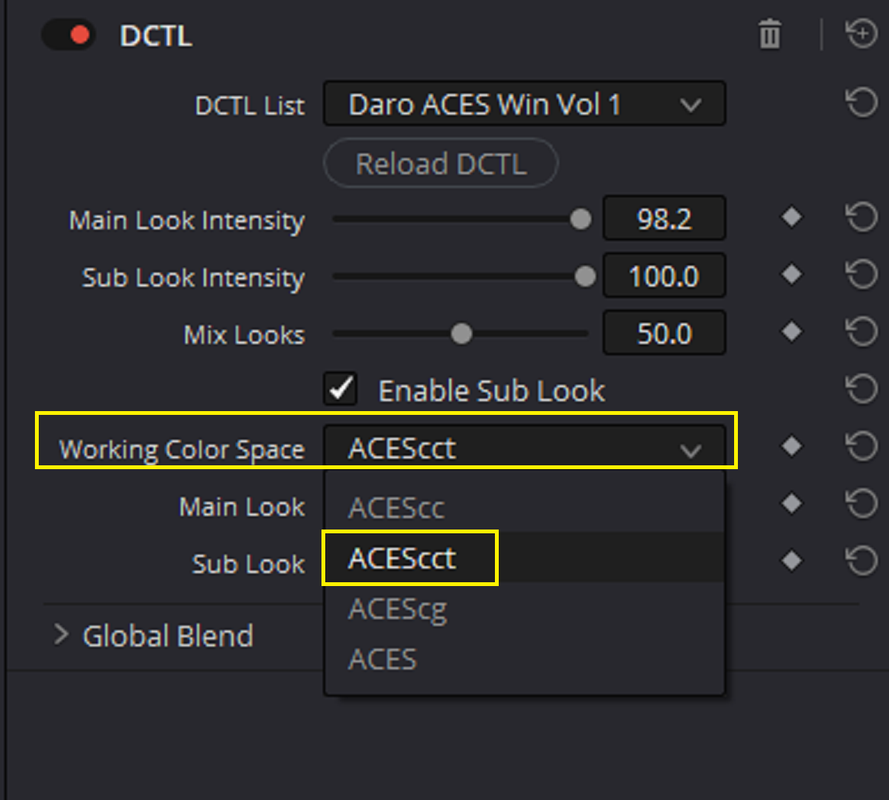Click the Mix Looks slider handle
This screenshot has height=800, width=889.
pyautogui.click(x=462, y=333)
